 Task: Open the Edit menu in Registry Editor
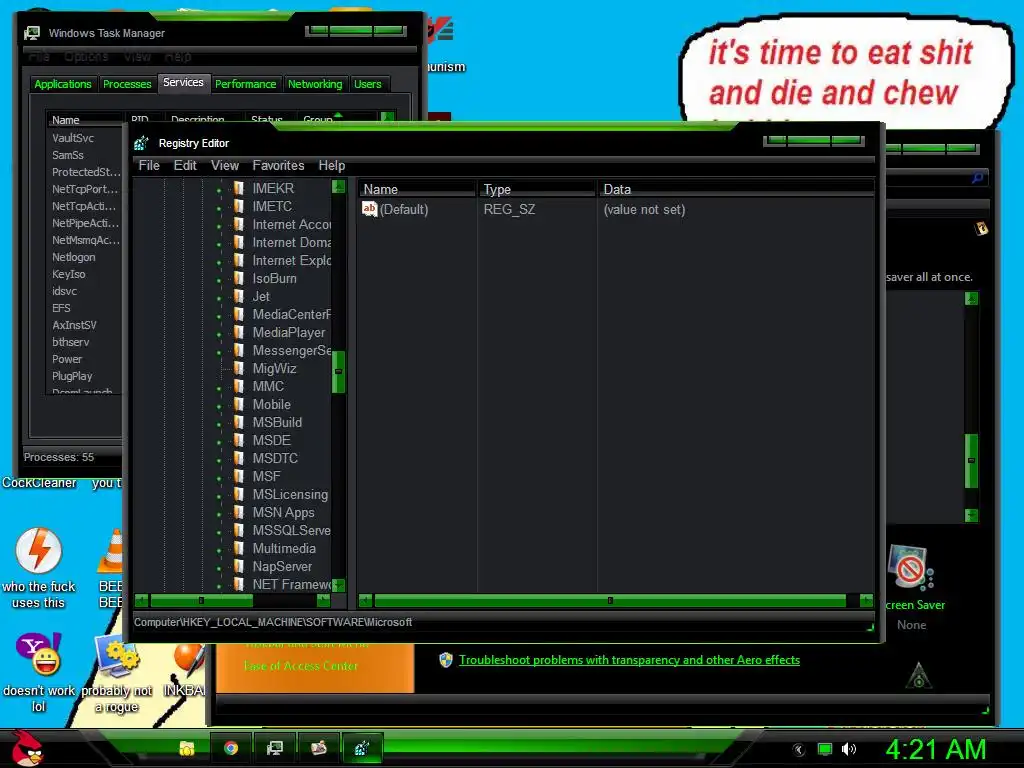(185, 165)
